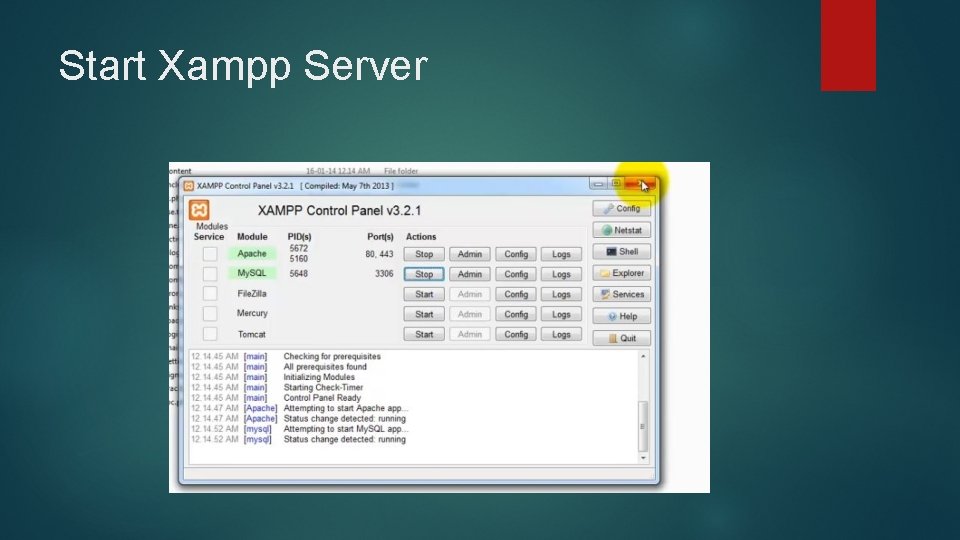Toggle Tomcat service checkbox
Image resolution: width=960 pixels, height=540 pixels.
[210, 334]
